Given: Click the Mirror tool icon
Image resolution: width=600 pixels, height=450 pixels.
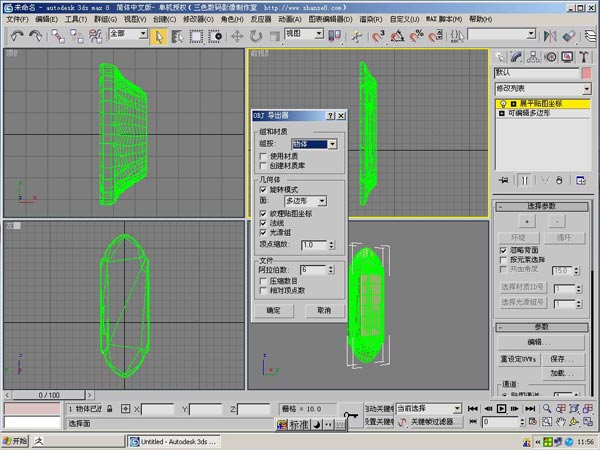Looking at the screenshot, I should tap(550, 36).
